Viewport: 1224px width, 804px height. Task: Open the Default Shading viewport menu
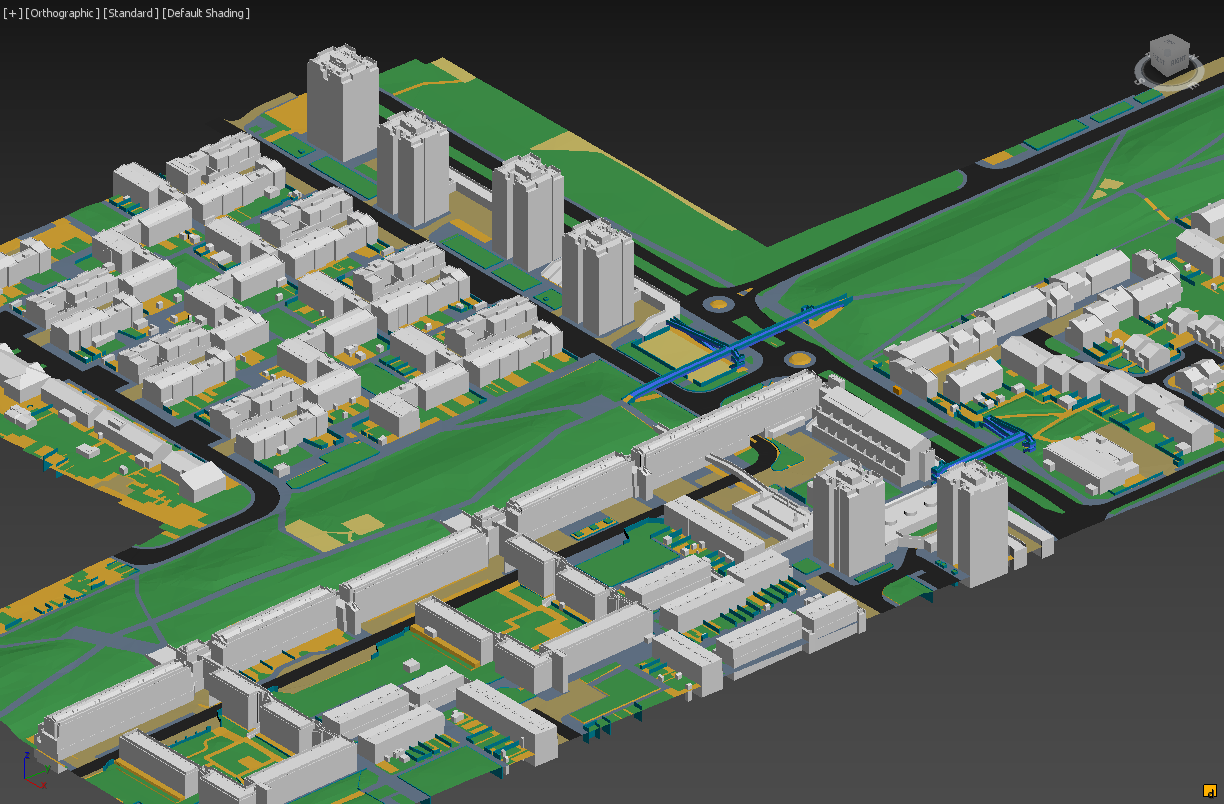[205, 13]
